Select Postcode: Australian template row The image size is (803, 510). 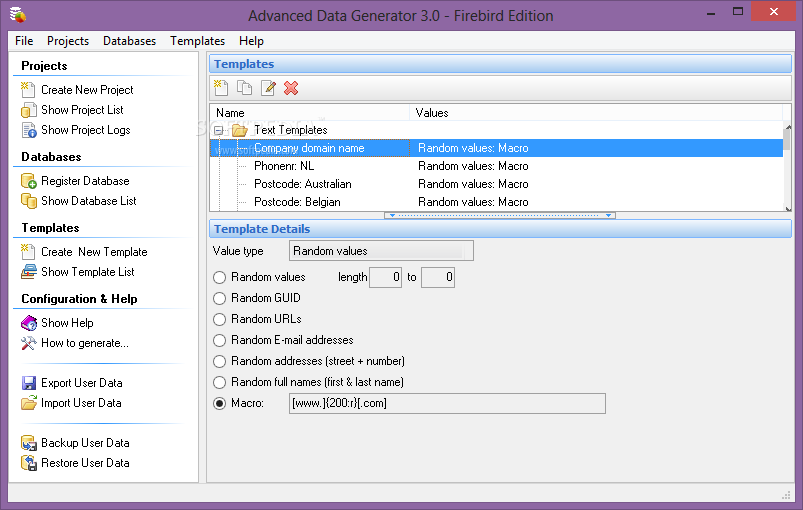496,184
